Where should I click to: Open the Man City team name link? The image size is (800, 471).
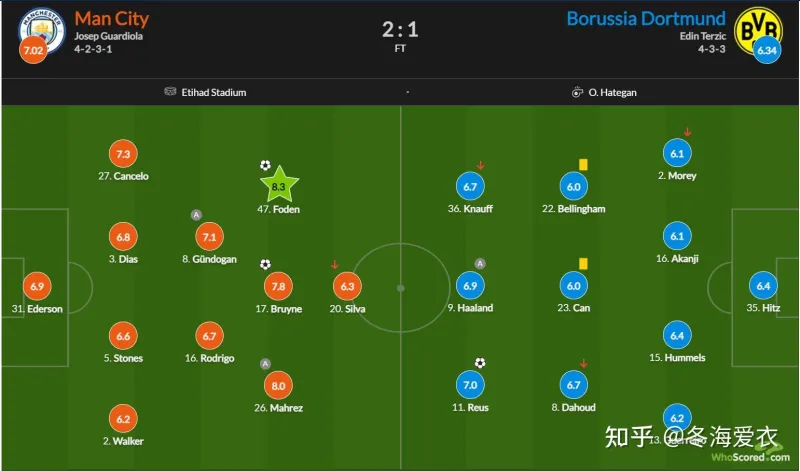(x=112, y=18)
